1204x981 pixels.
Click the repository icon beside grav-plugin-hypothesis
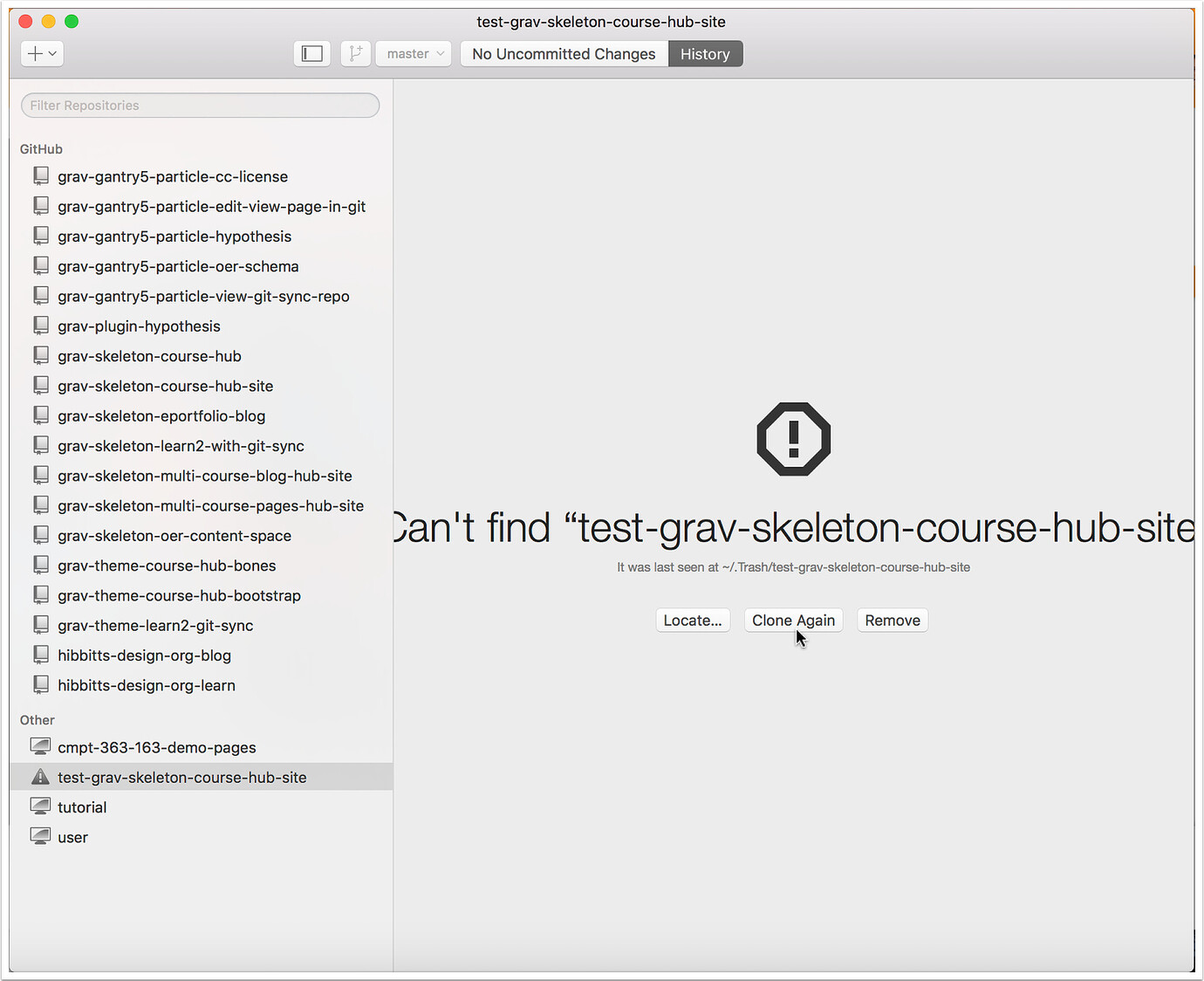click(41, 325)
